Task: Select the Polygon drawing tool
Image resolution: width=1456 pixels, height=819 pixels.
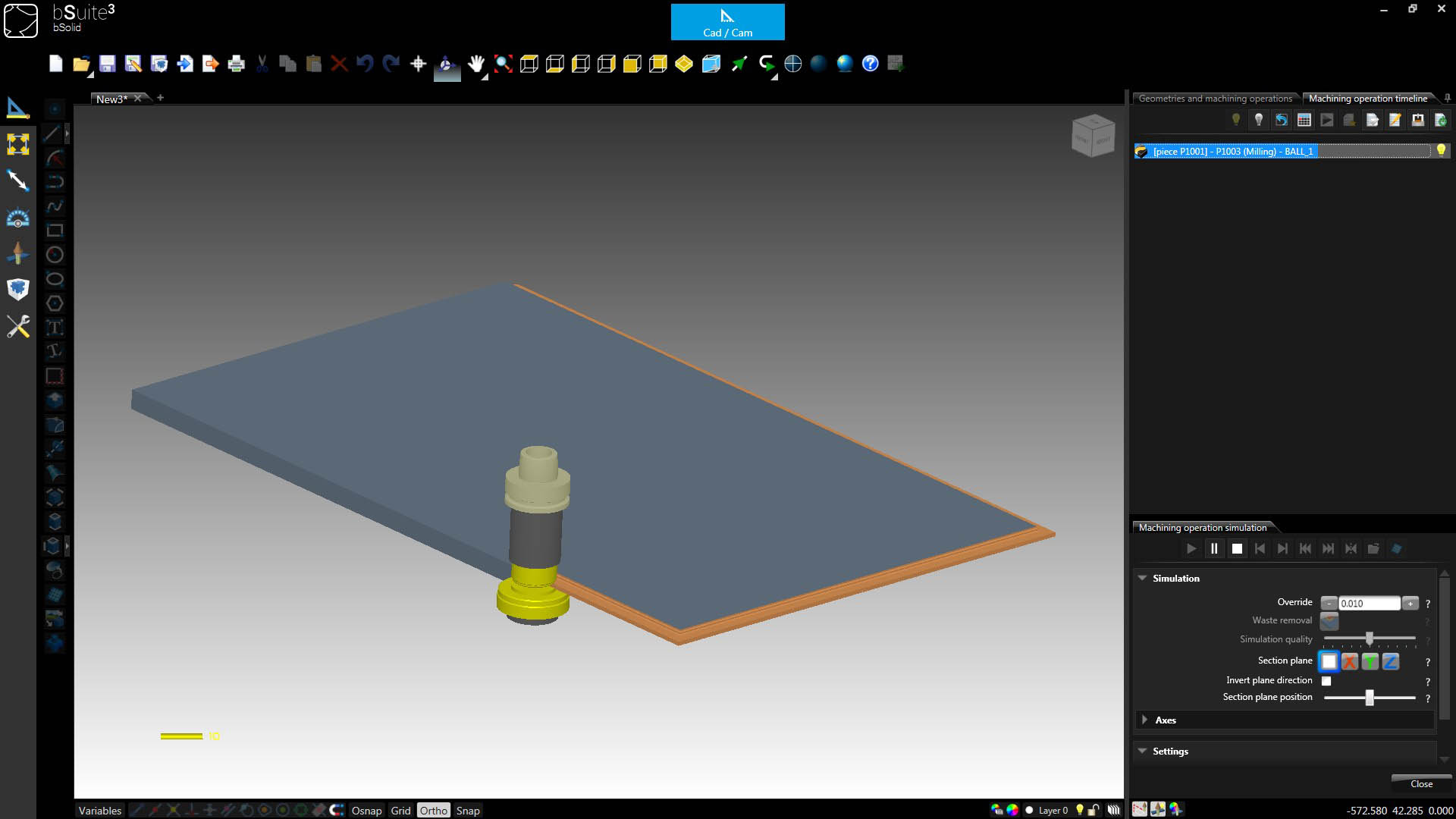Action: tap(55, 303)
